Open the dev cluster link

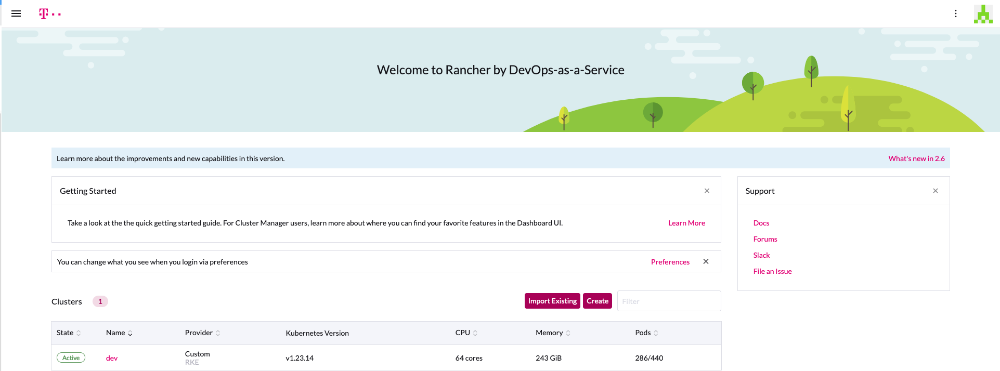(x=112, y=358)
